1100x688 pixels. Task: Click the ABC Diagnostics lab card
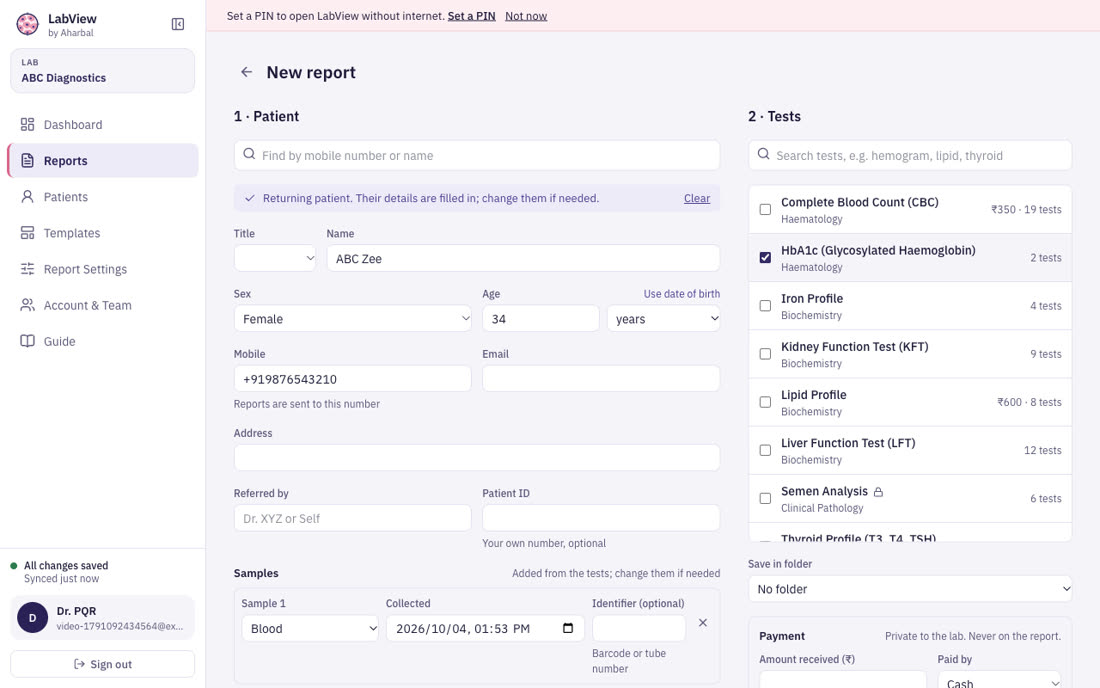click(102, 71)
